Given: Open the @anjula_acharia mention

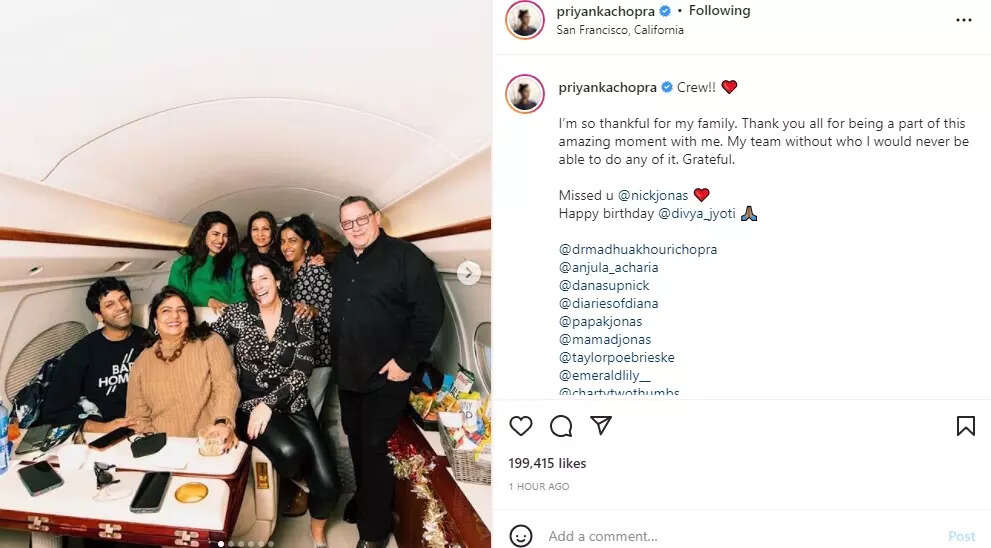Looking at the screenshot, I should [609, 267].
